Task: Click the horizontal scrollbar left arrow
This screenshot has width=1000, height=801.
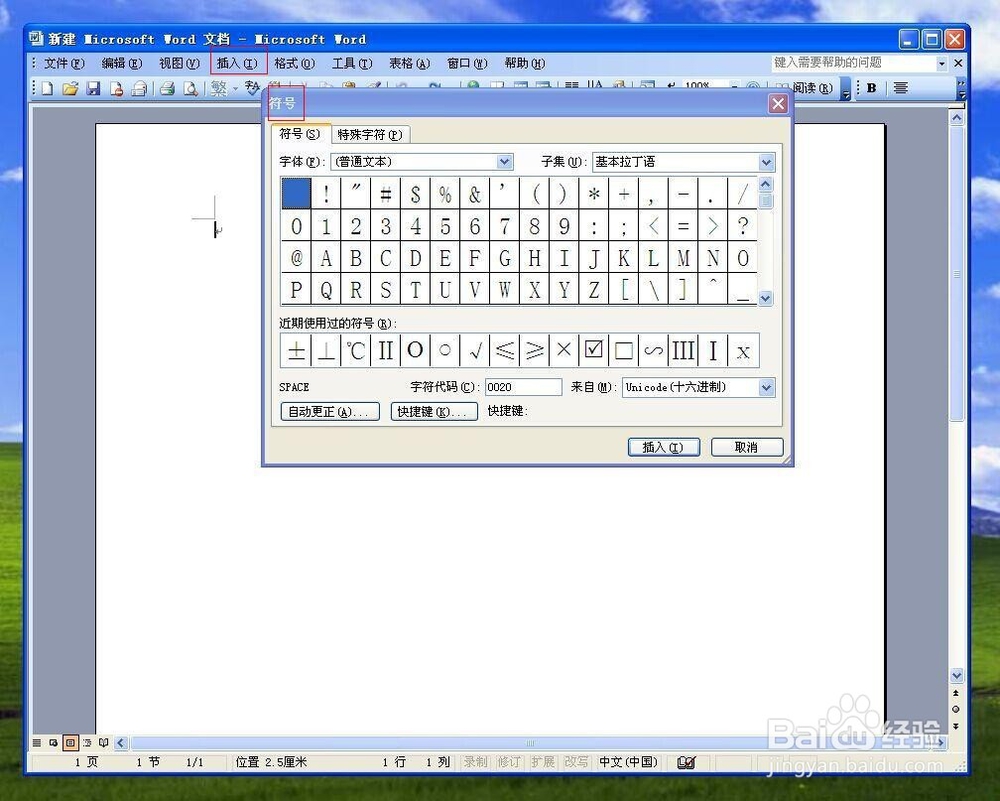Action: [x=121, y=743]
